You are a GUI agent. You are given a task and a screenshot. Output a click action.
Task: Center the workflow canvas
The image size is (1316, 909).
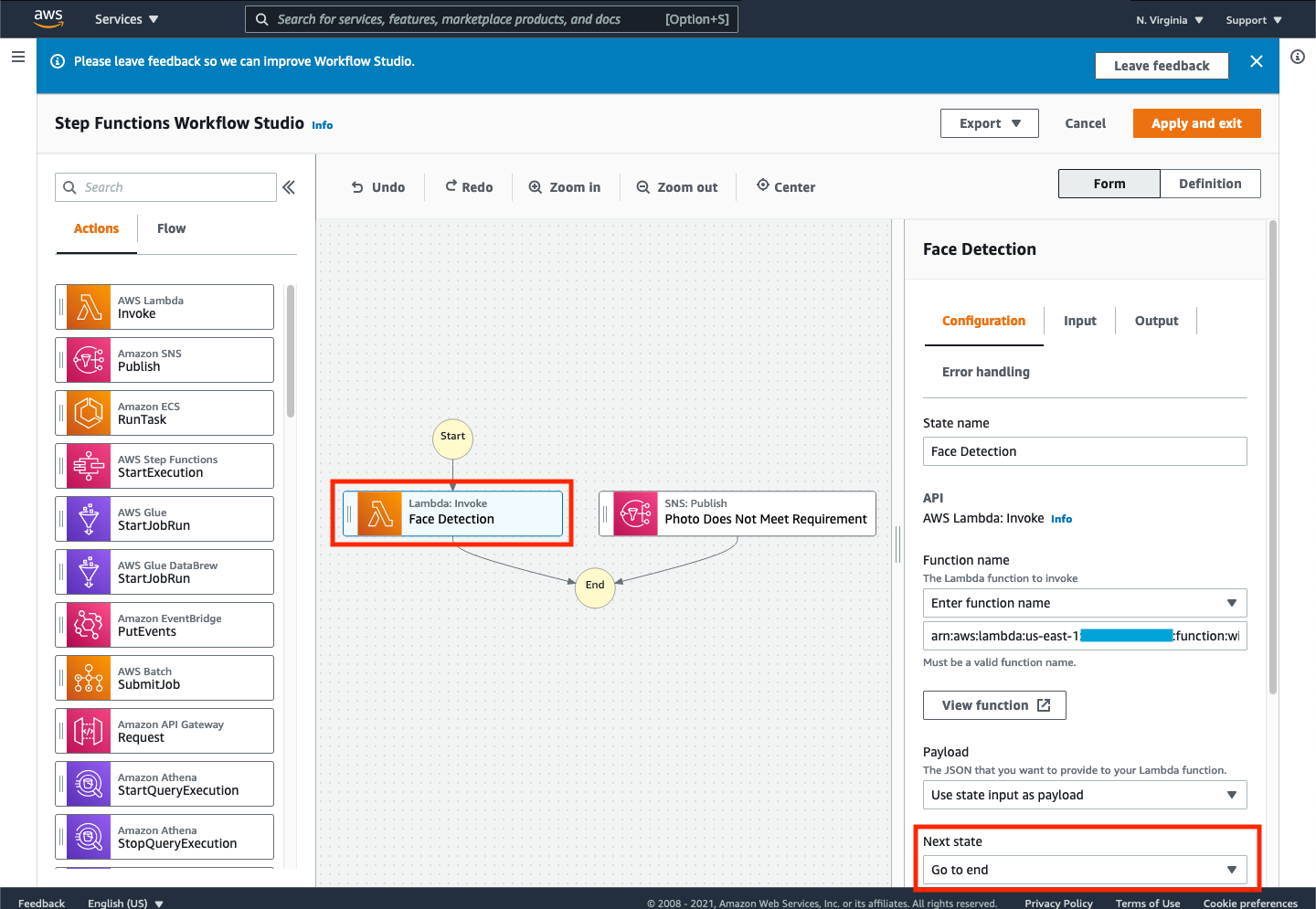click(x=786, y=187)
